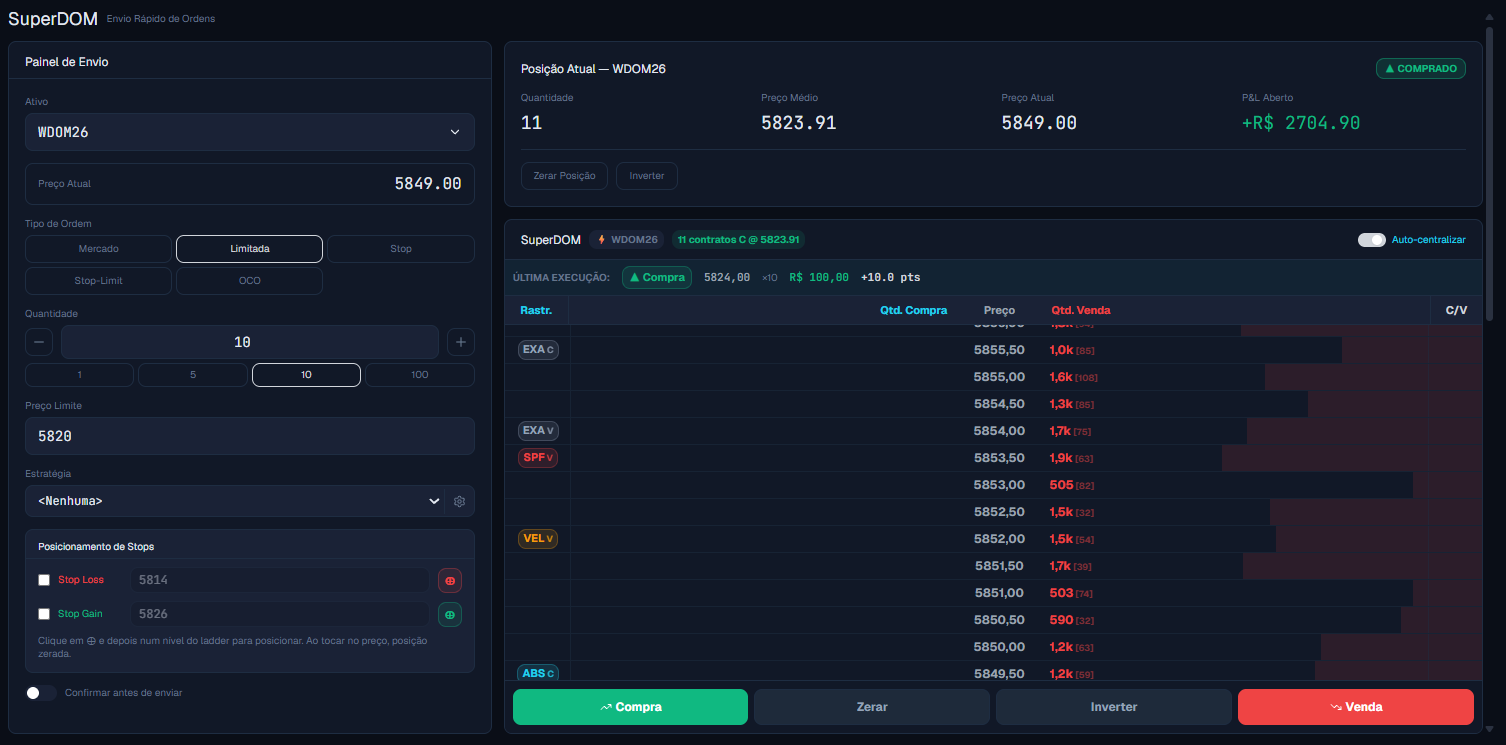Screen dimensions: 1506x745
Task: Select OCO order type
Action: coord(249,280)
